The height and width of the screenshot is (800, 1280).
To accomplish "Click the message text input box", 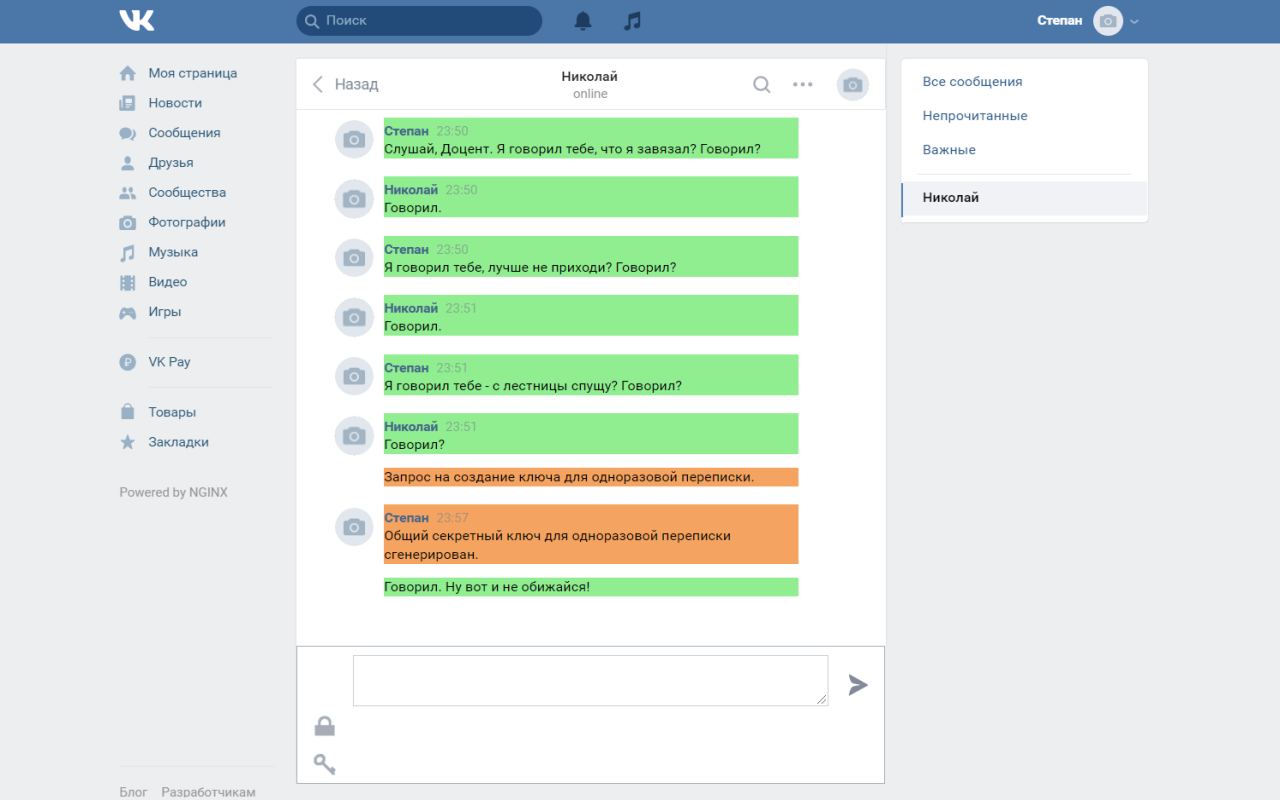I will (x=590, y=681).
